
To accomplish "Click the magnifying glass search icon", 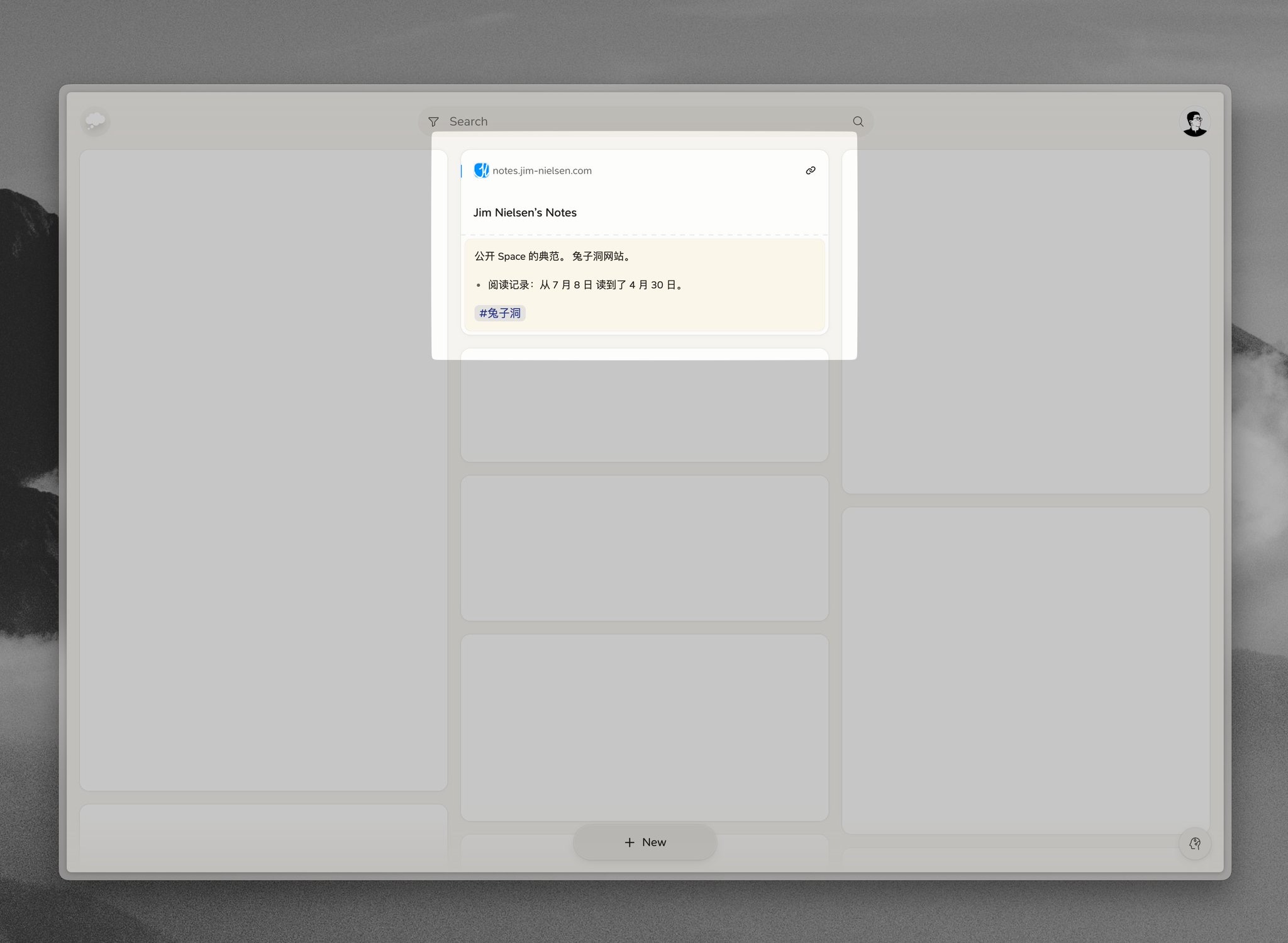I will point(858,121).
